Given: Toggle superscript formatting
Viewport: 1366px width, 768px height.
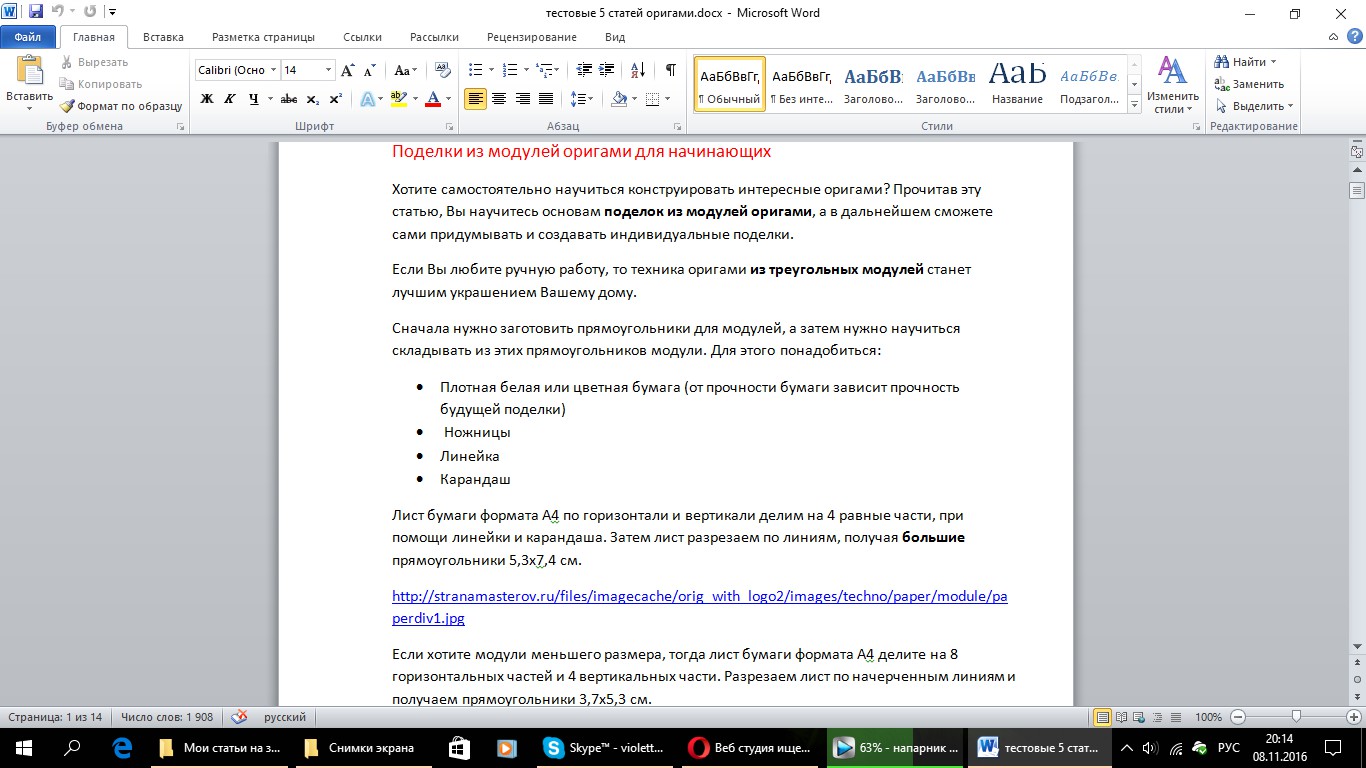Looking at the screenshot, I should tap(335, 99).
